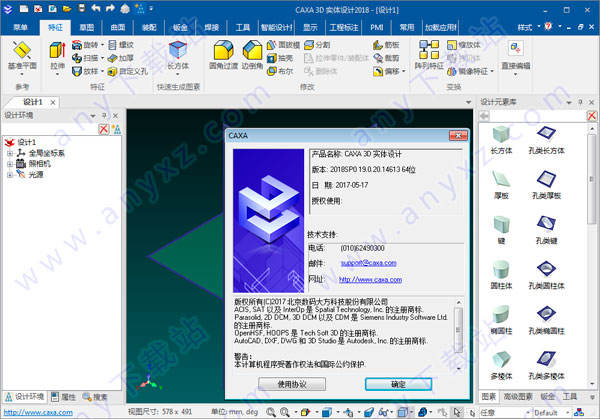Pick the 圆柱体 cylinder in the design library

[501, 275]
